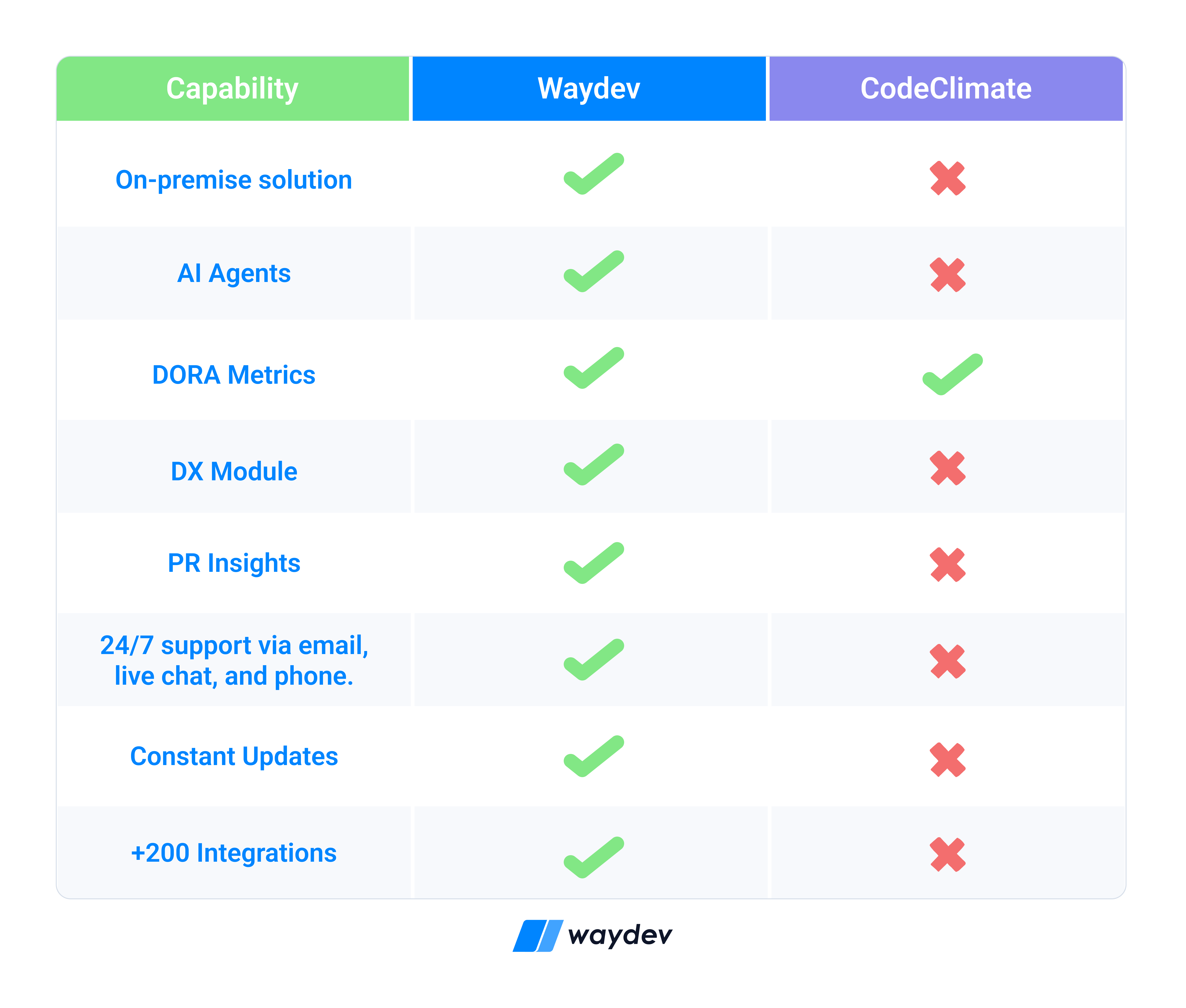Select the blue Waydev column header
This screenshot has width=1186, height=1008.
pos(589,88)
